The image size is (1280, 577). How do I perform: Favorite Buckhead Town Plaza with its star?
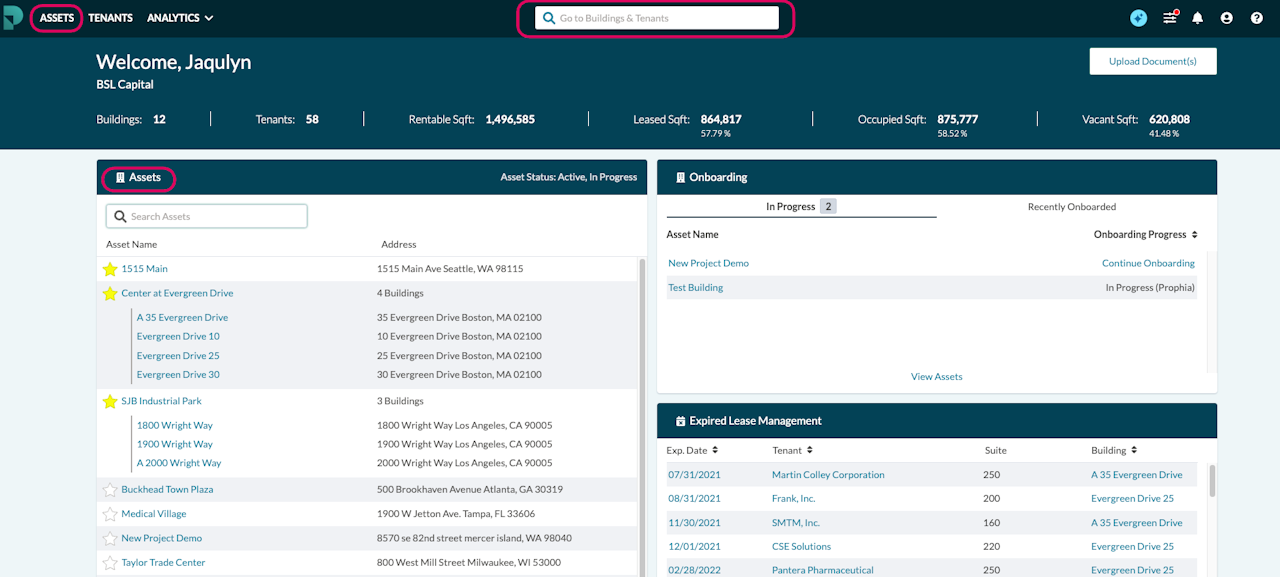tap(110, 490)
